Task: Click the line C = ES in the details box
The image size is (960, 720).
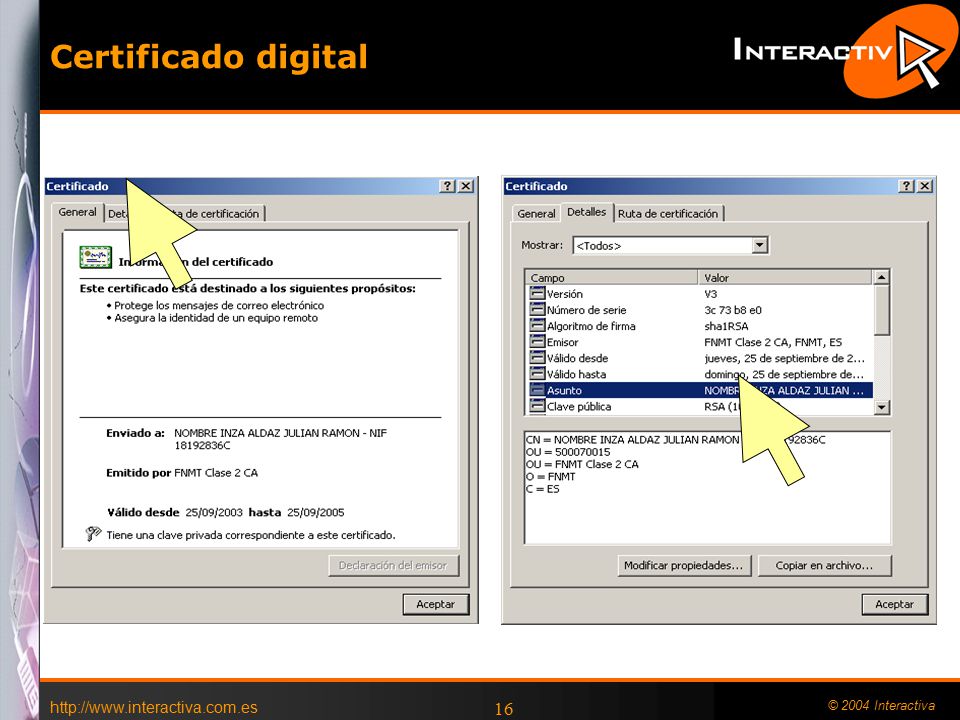Action: point(542,489)
